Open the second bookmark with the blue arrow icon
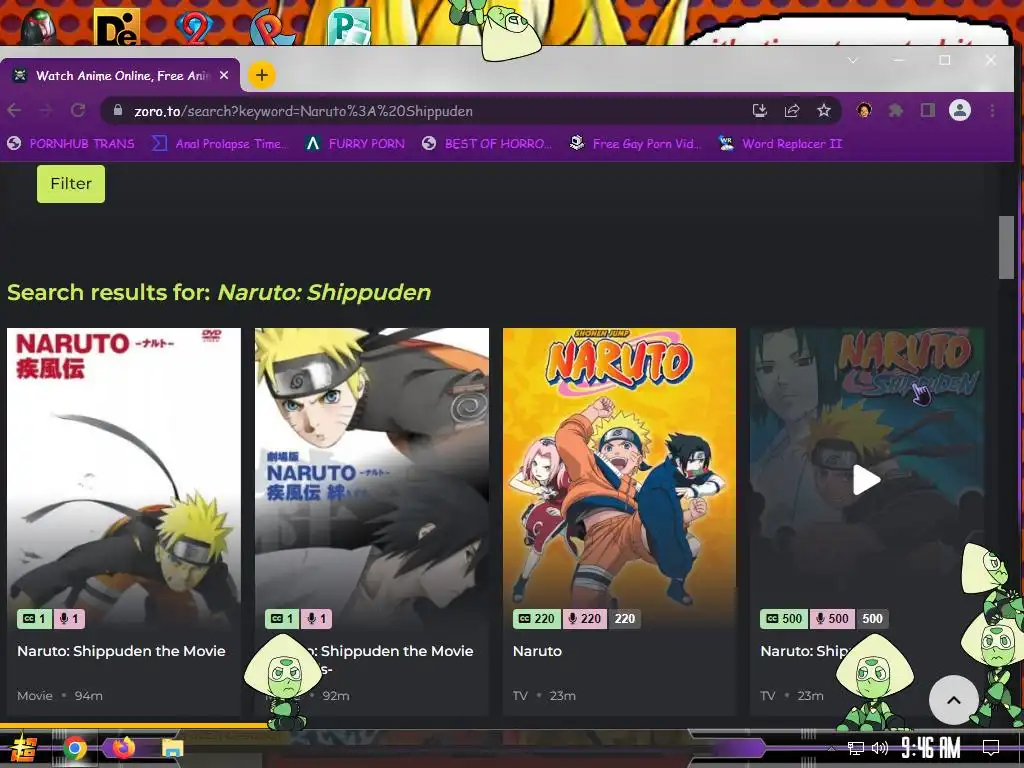This screenshot has width=1024, height=768. tap(219, 144)
